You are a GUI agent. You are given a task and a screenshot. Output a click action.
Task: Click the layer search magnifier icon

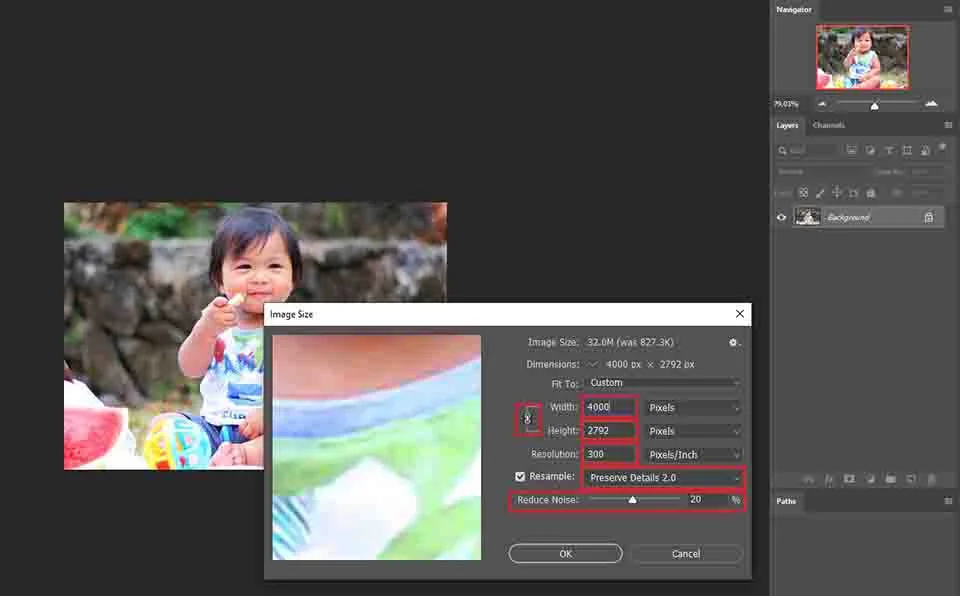pyautogui.click(x=782, y=151)
